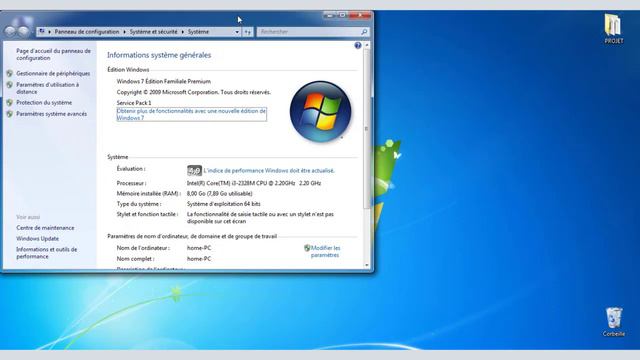Click the scrollbar up arrow

(x=367, y=45)
